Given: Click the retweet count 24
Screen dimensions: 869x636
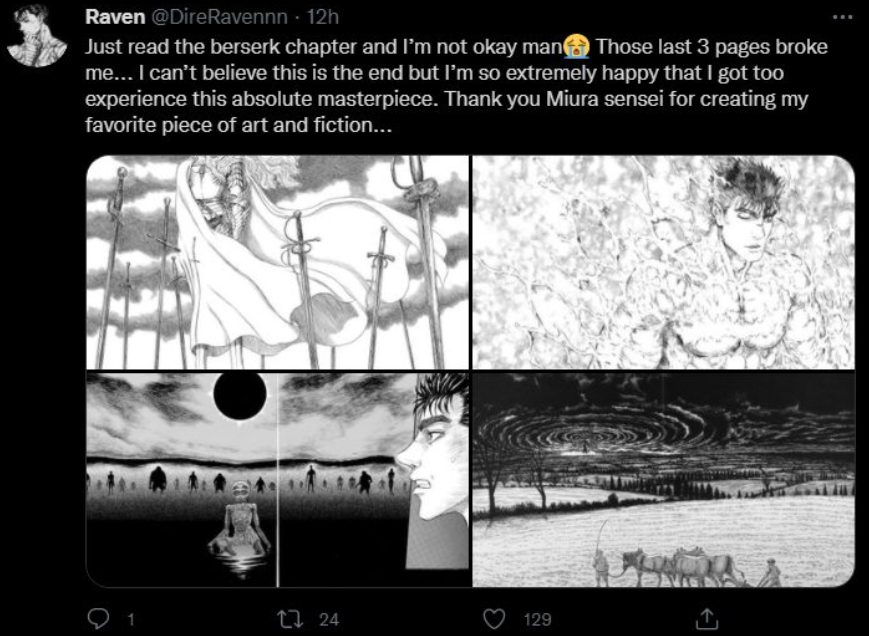Looking at the screenshot, I should pos(329,619).
